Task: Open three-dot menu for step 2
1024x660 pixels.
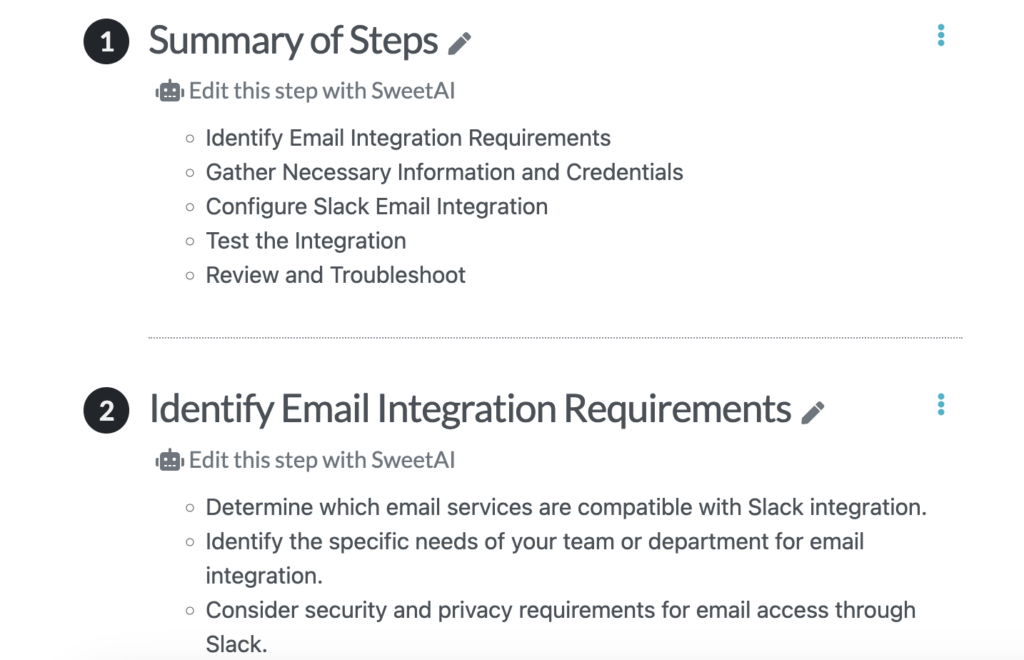Action: tap(940, 405)
